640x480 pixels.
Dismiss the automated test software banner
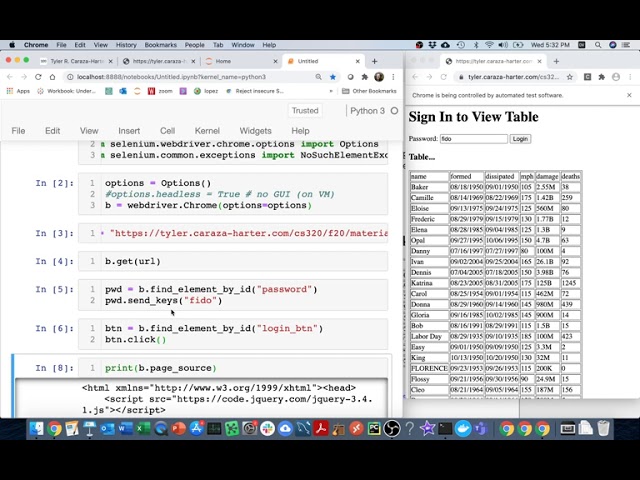point(629,95)
